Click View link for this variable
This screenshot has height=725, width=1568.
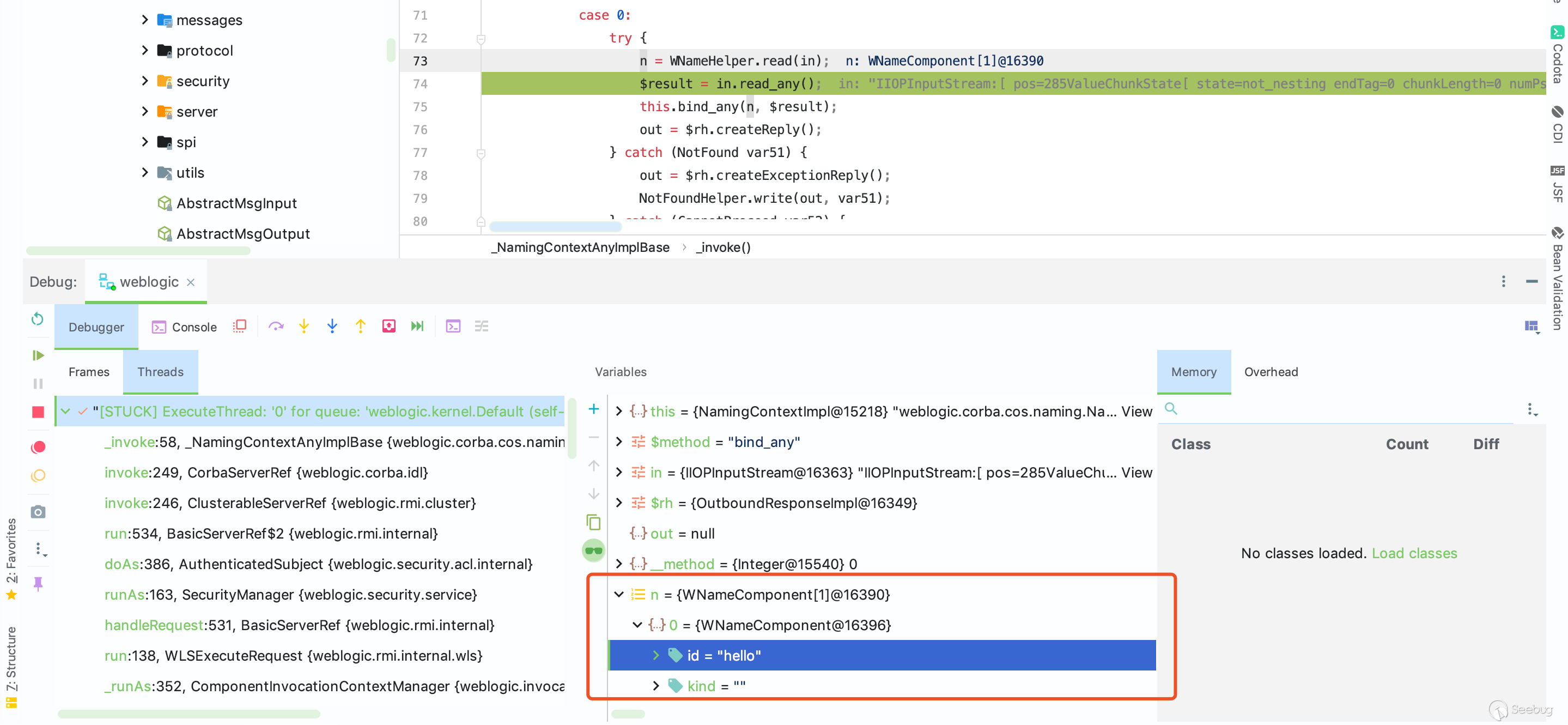pyautogui.click(x=1137, y=411)
